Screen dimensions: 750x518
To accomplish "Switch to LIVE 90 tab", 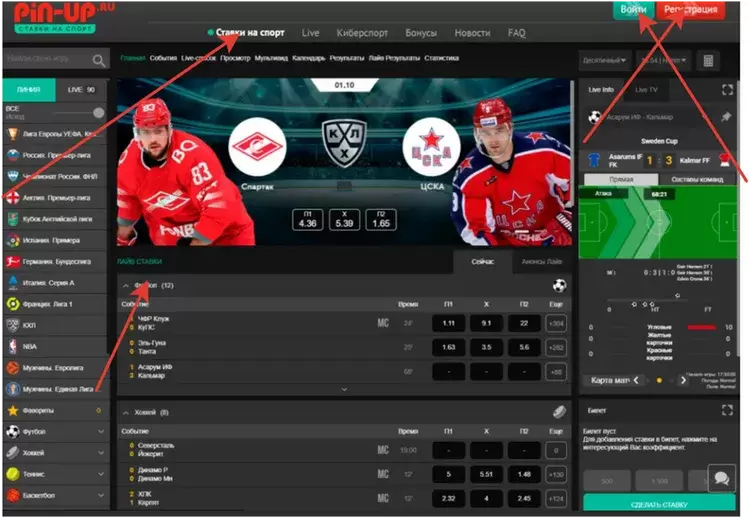I will [x=81, y=89].
